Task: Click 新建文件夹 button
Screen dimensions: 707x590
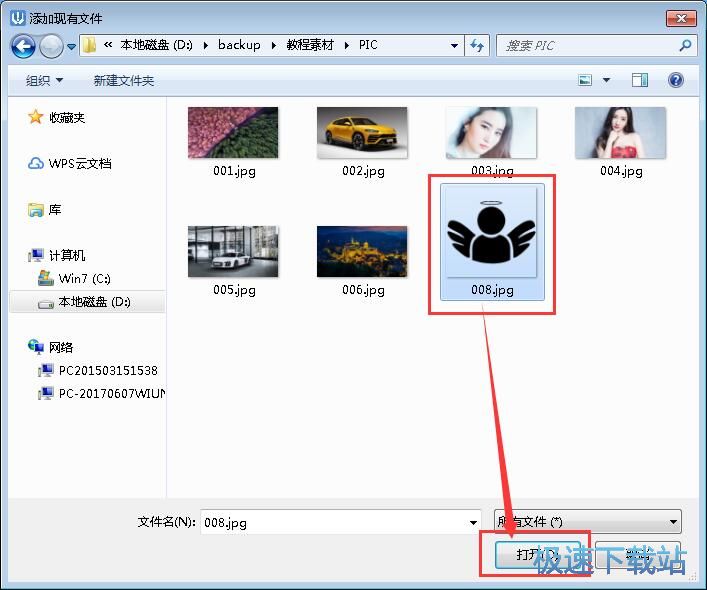Action: 123,80
